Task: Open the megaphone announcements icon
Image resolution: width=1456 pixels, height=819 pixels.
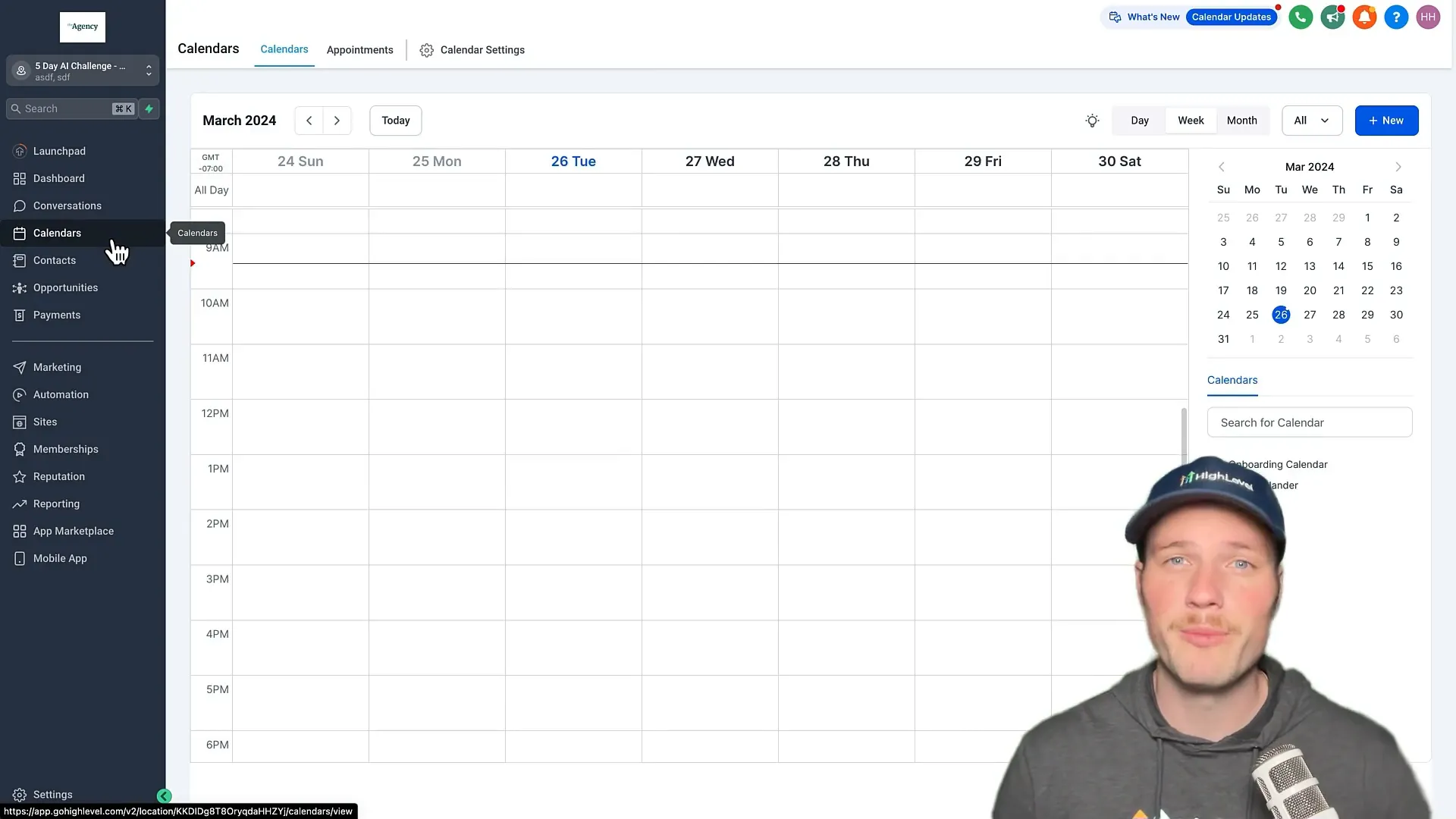Action: 1332,17
